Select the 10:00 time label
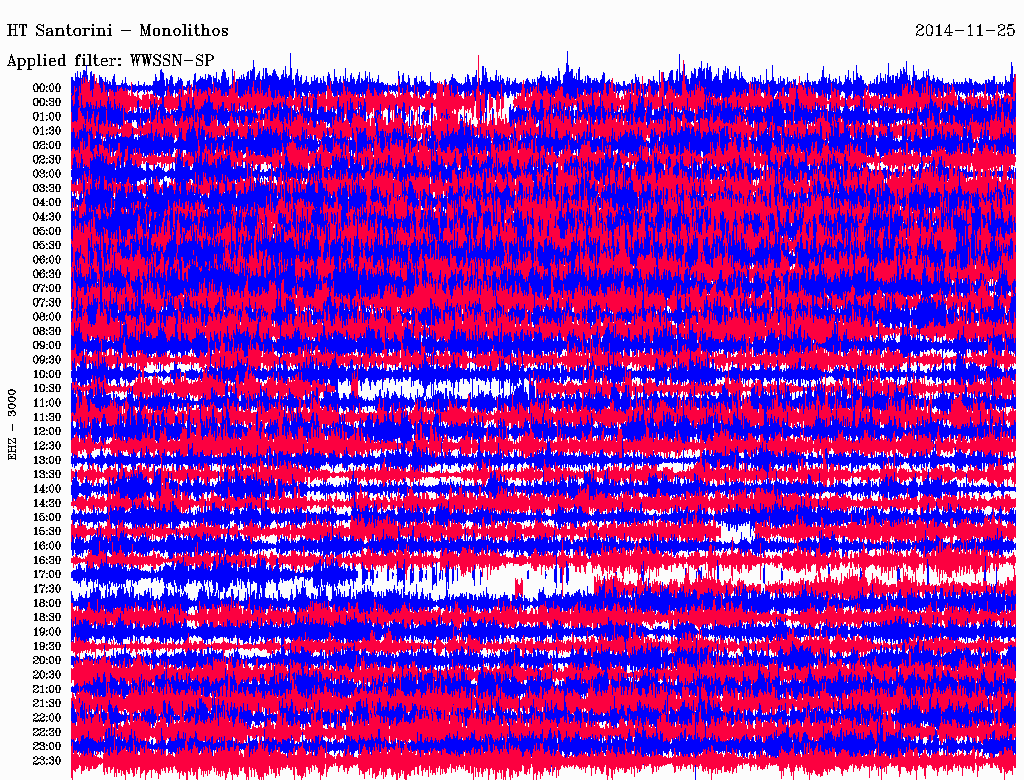 [x=47, y=374]
